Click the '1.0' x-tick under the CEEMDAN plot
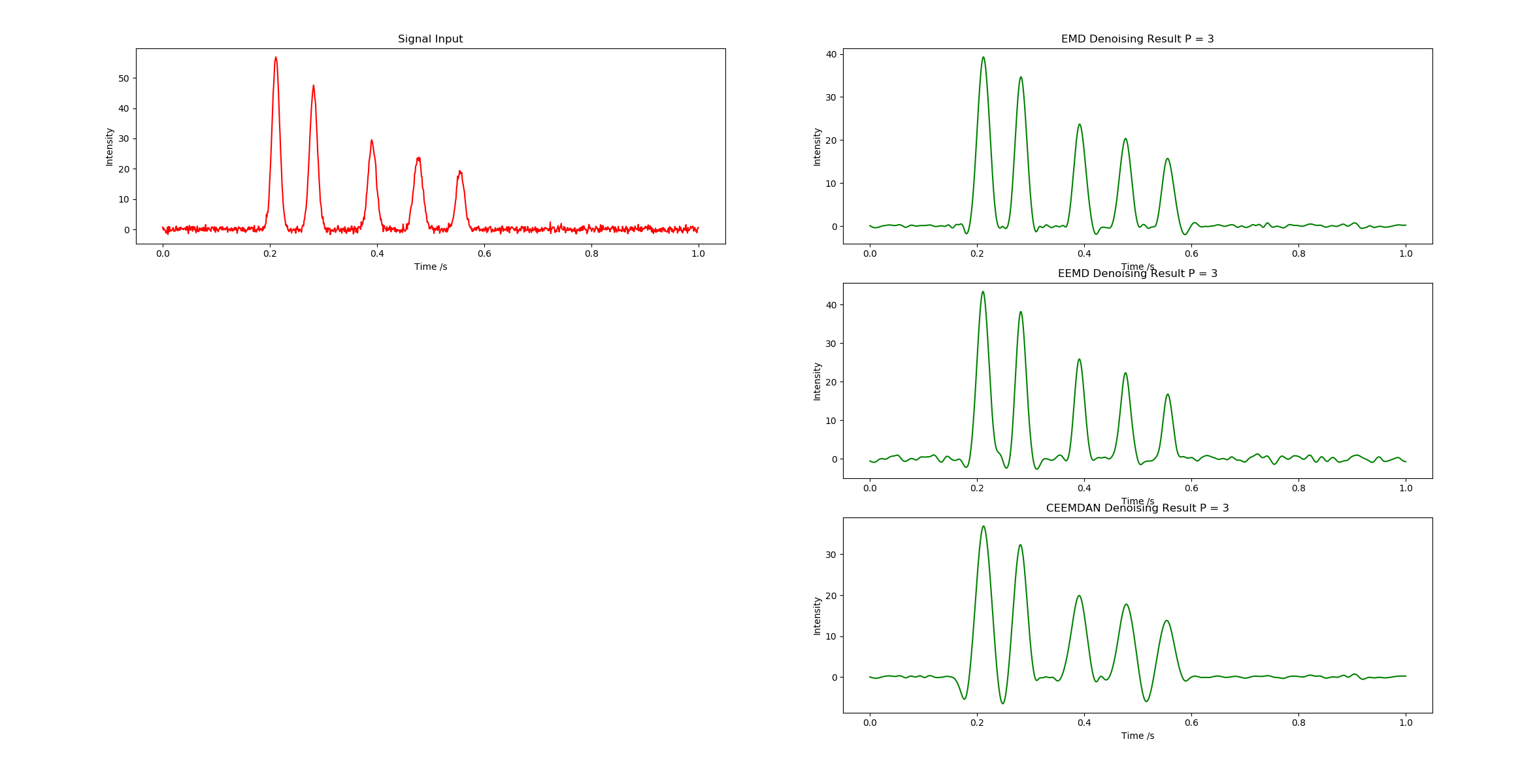This screenshot has height=784, width=1537. (1406, 723)
